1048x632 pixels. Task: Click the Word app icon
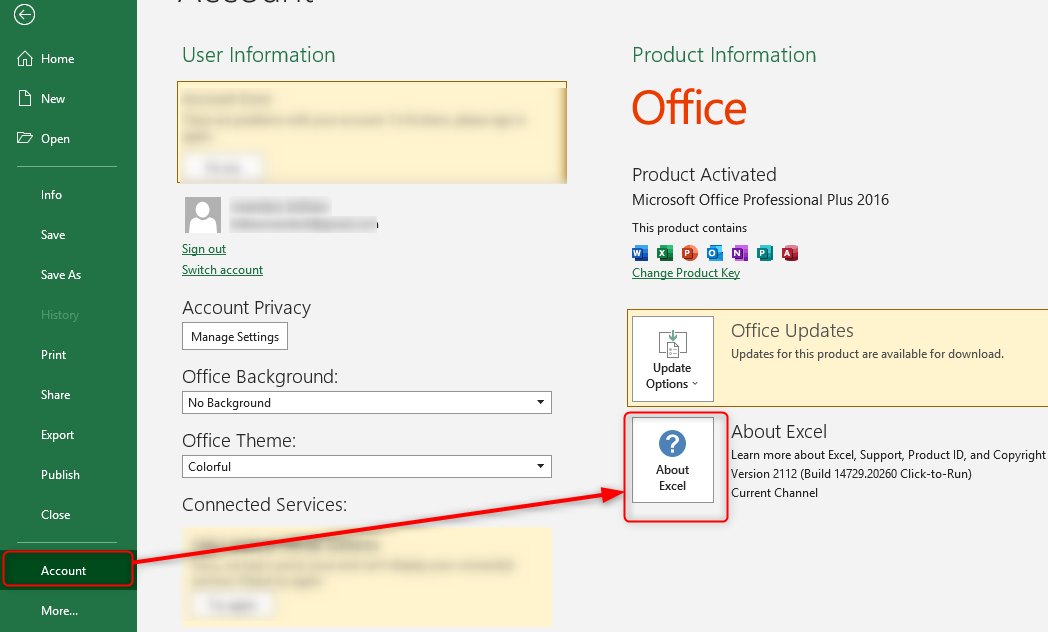tap(640, 253)
